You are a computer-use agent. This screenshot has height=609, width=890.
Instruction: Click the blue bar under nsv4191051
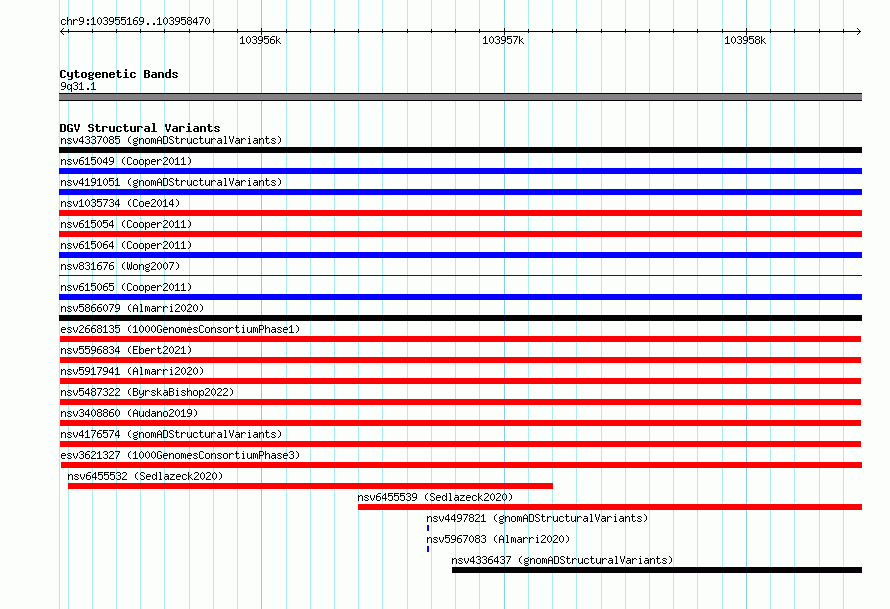click(x=460, y=192)
